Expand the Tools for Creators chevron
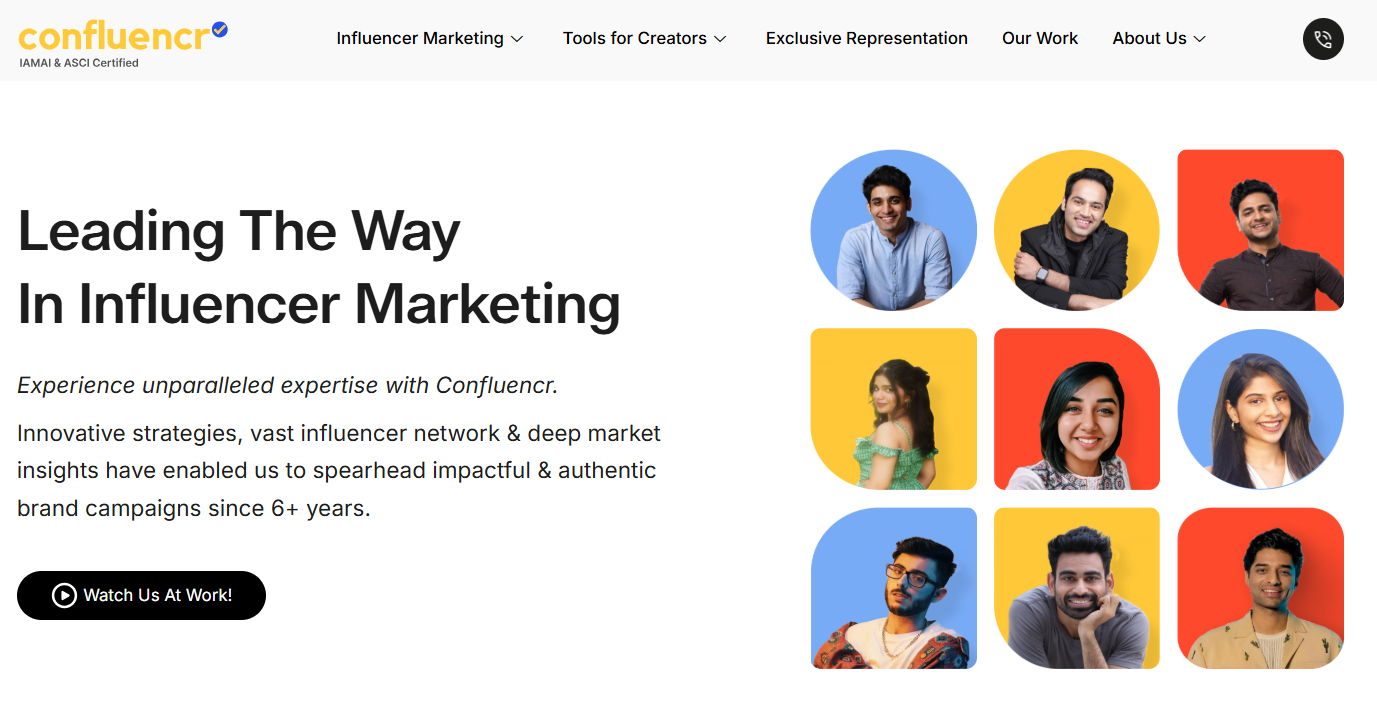 coord(720,39)
